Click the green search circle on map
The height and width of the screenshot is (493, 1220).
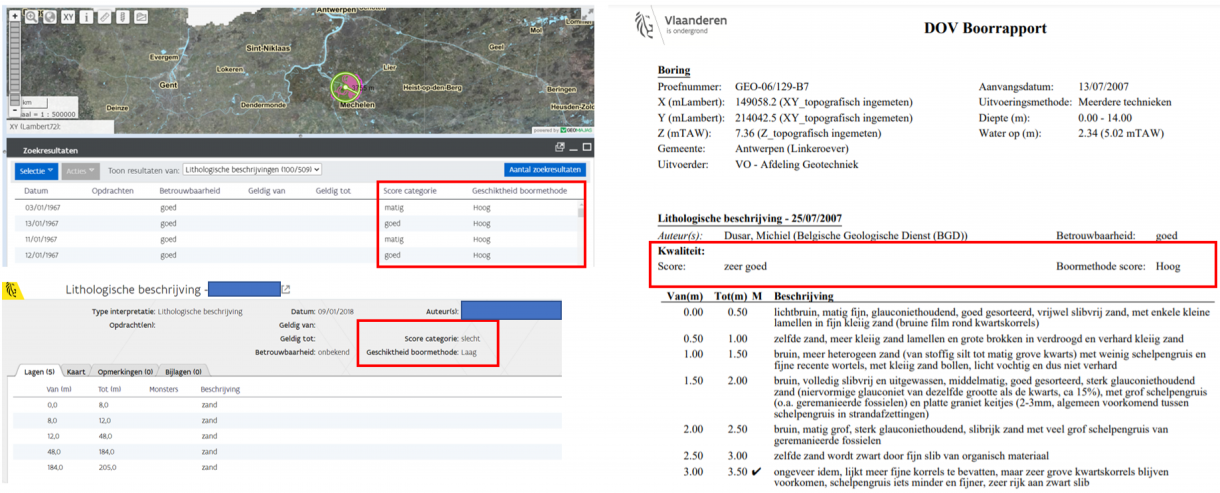[345, 88]
